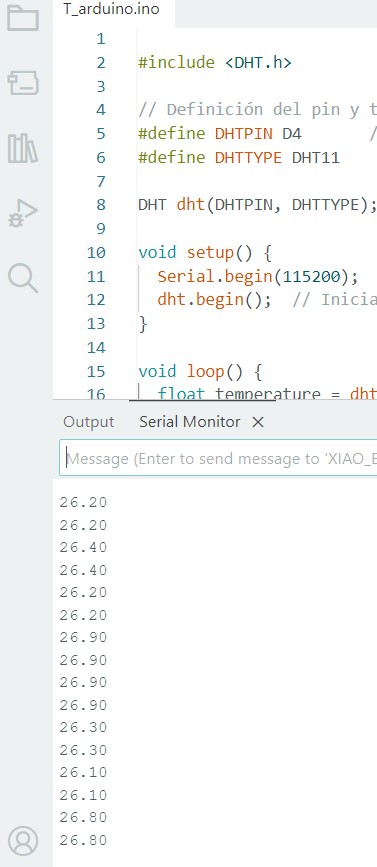Click the DHT11 token on line 6
The height and width of the screenshot is (867, 377).
(315, 158)
